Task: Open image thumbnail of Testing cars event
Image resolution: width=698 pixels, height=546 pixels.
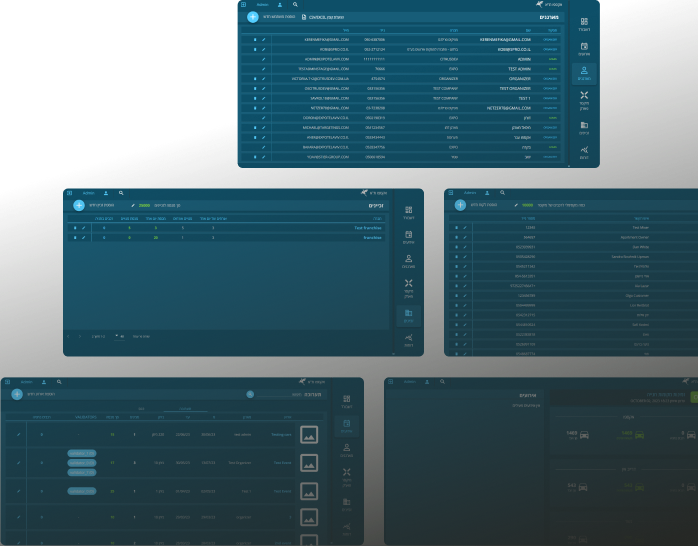Action: pyautogui.click(x=309, y=435)
